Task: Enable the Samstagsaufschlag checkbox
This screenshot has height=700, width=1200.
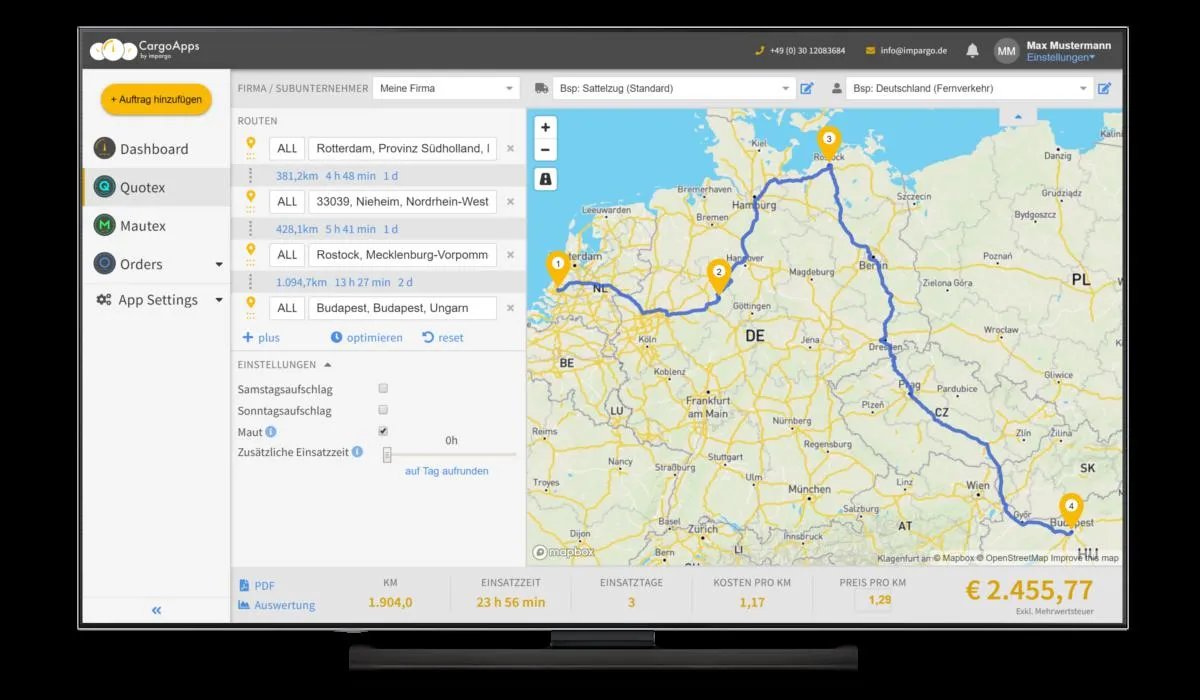Action: point(383,388)
